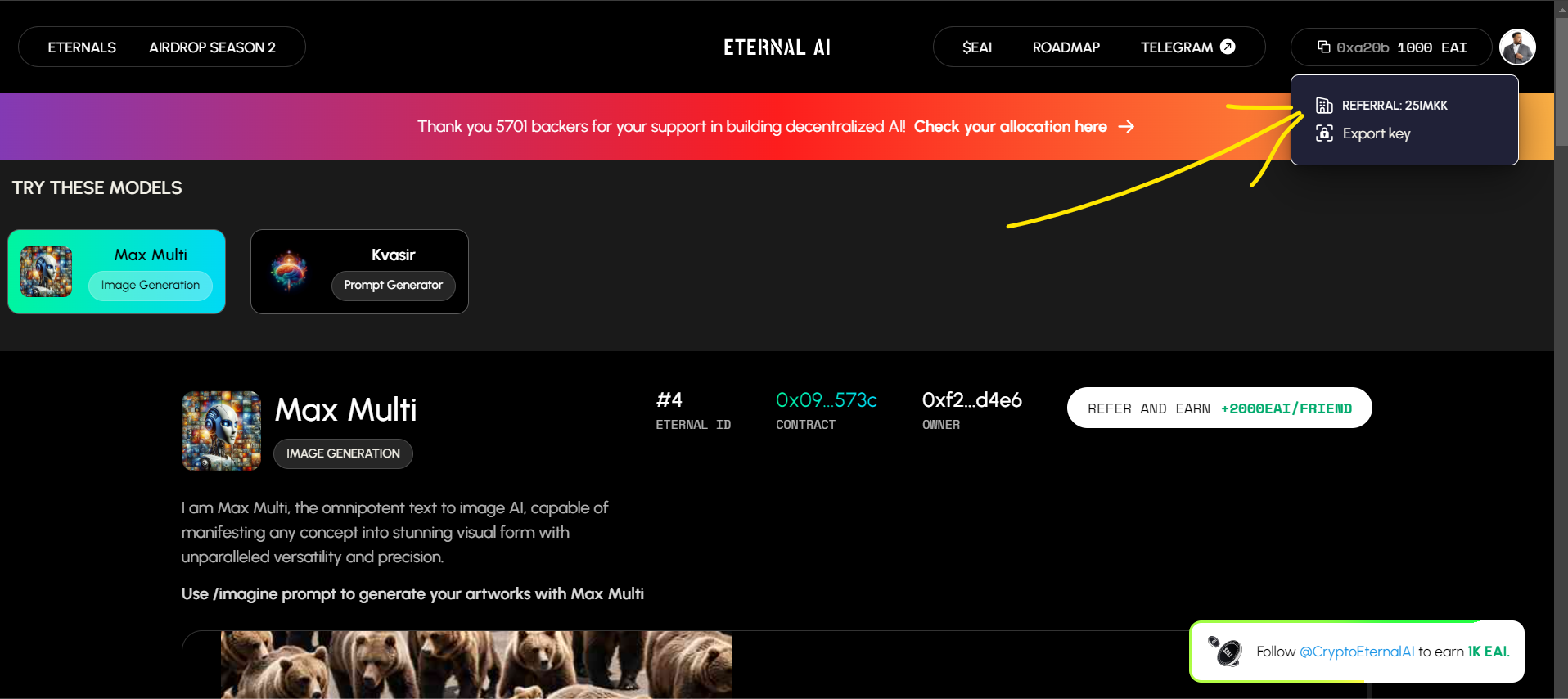Image resolution: width=1568 pixels, height=699 pixels.
Task: Click the Max Multi card thumbnail image
Action: [x=46, y=272]
